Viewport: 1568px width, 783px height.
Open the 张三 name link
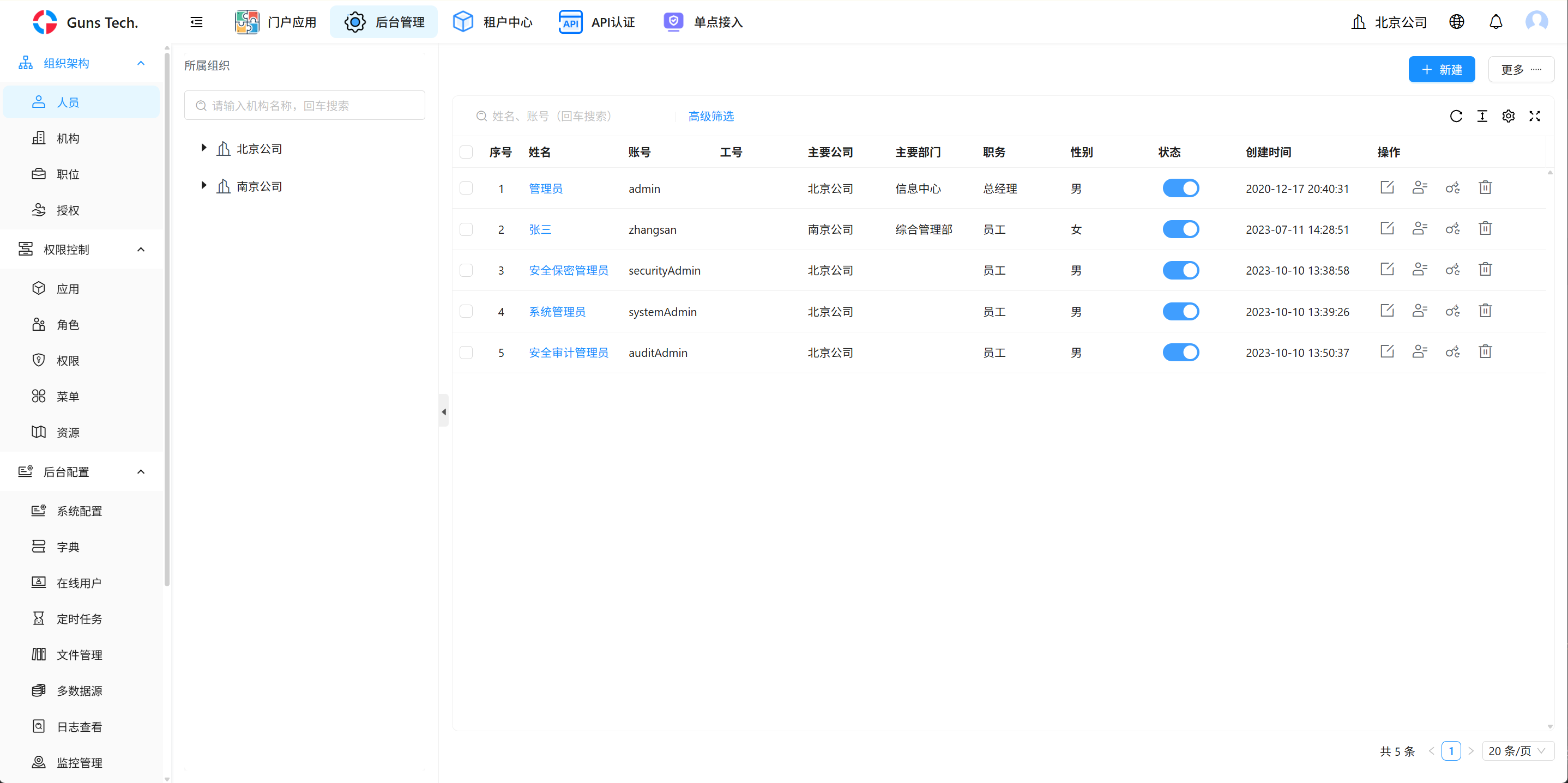540,229
